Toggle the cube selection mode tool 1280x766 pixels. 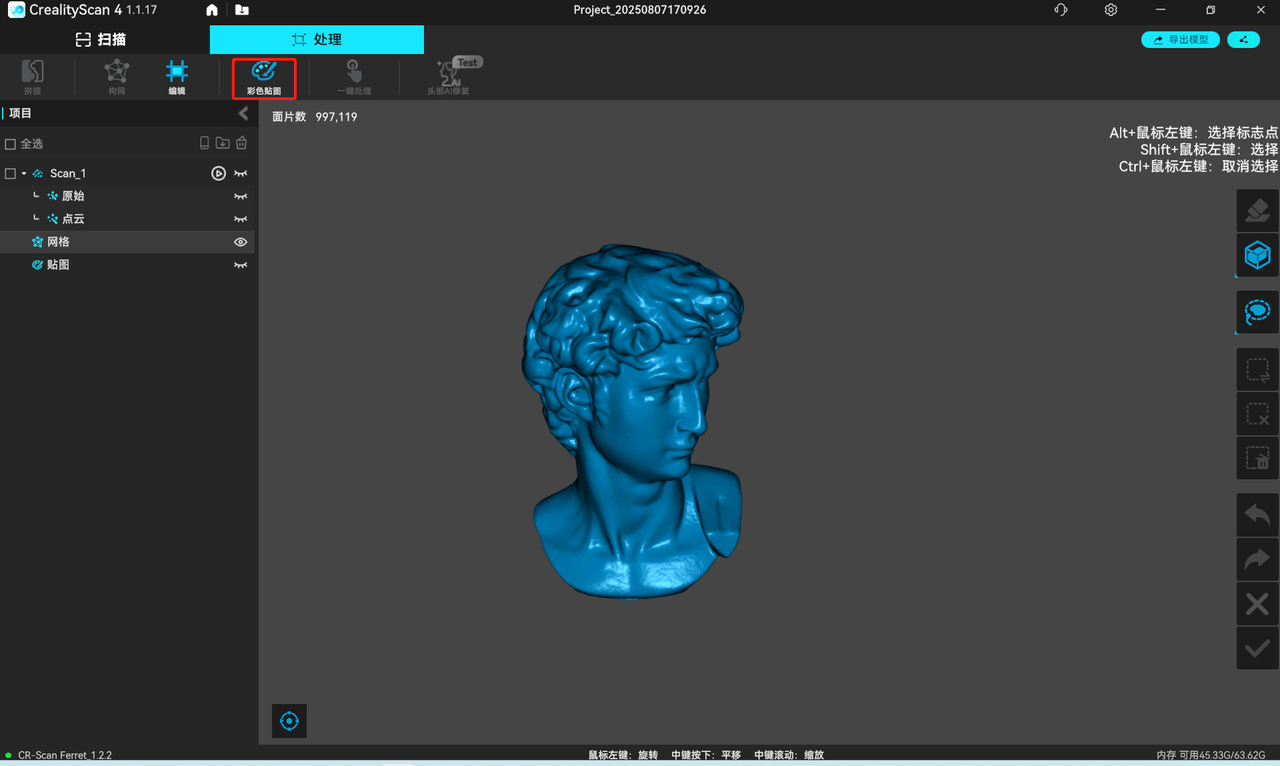click(x=1257, y=255)
